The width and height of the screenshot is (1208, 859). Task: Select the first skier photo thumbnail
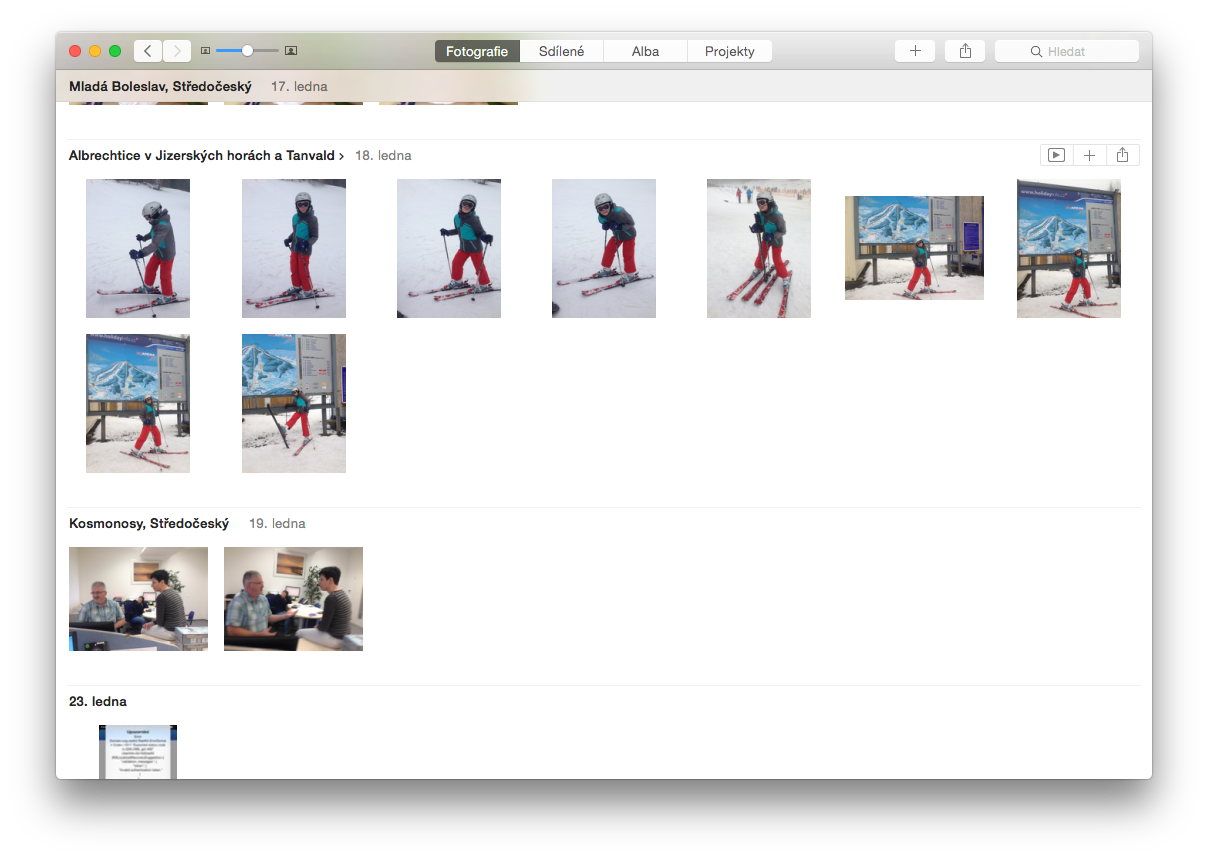click(x=138, y=248)
